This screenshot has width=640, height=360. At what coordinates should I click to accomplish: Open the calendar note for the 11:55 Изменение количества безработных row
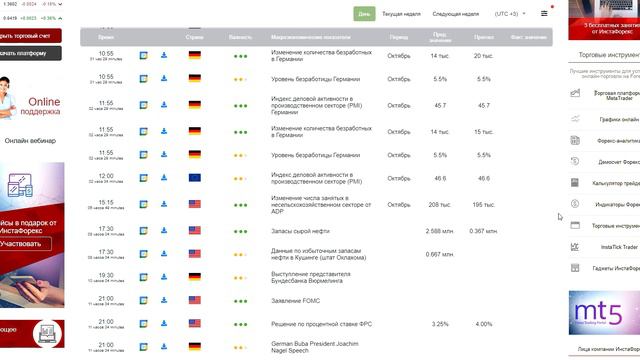point(143,131)
